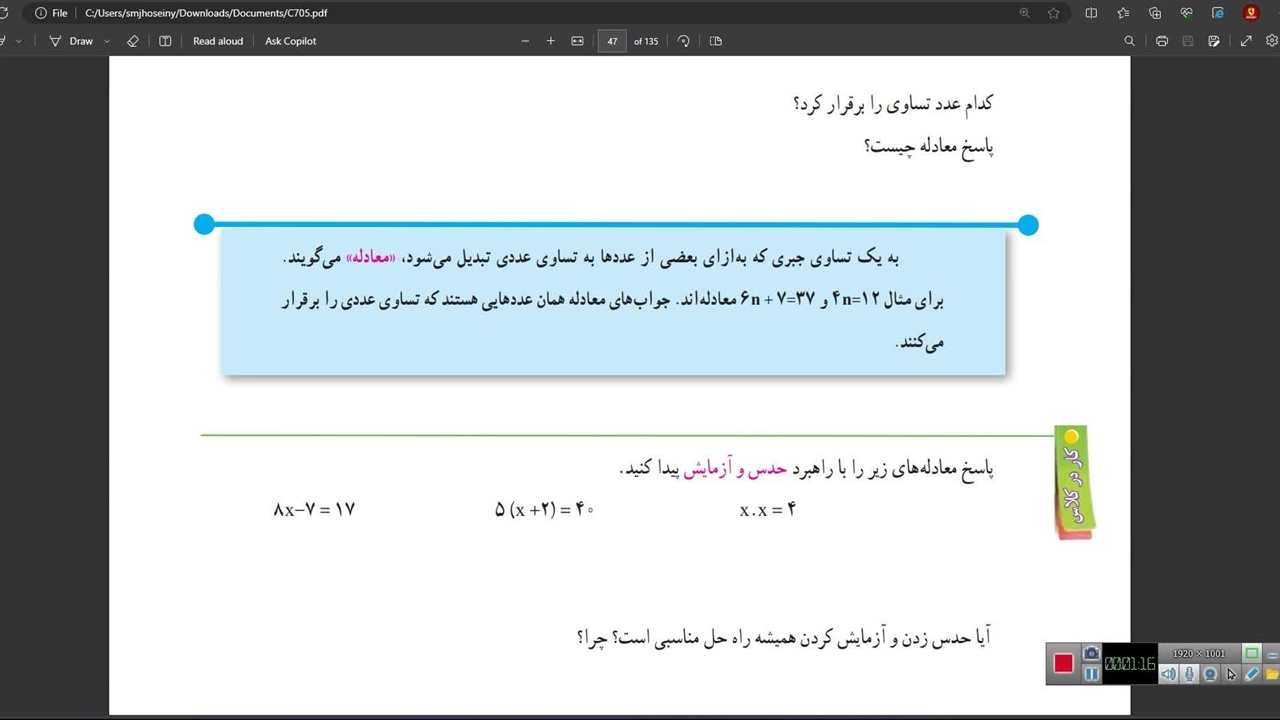The image size is (1280, 720).
Task: Open the Page view options
Action: click(715, 41)
